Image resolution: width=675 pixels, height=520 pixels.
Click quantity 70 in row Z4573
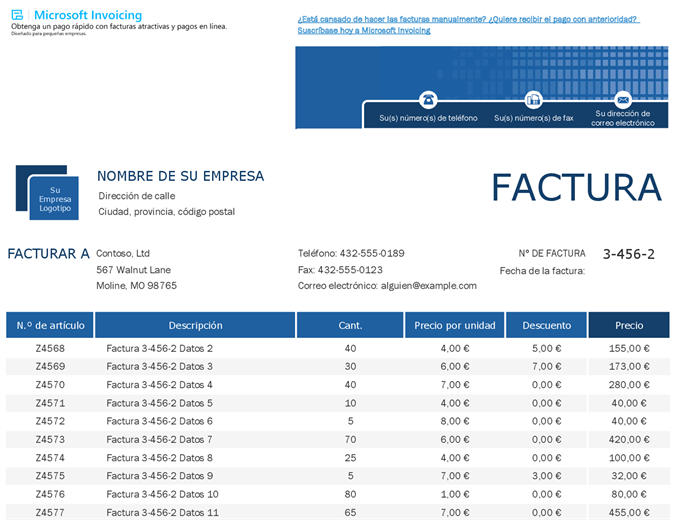pos(350,440)
